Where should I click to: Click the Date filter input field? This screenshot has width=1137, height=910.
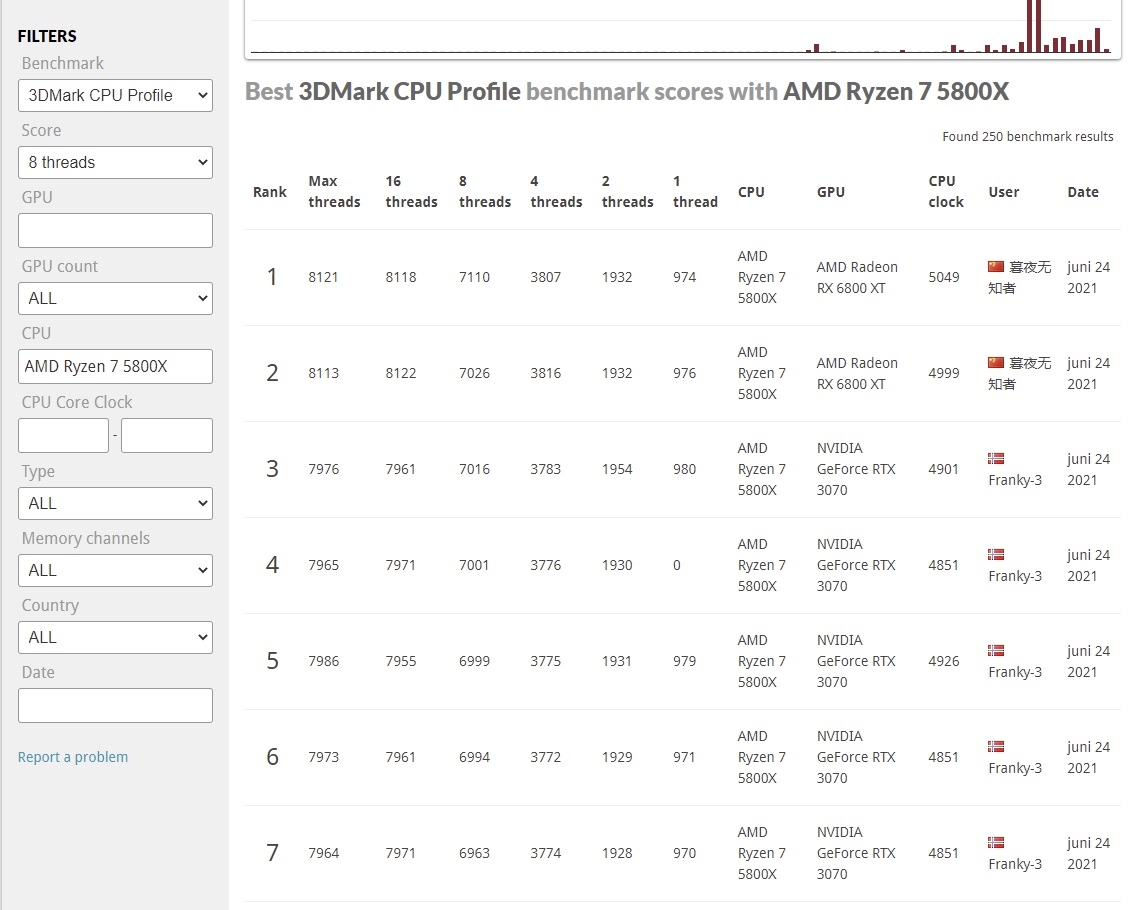tap(115, 706)
